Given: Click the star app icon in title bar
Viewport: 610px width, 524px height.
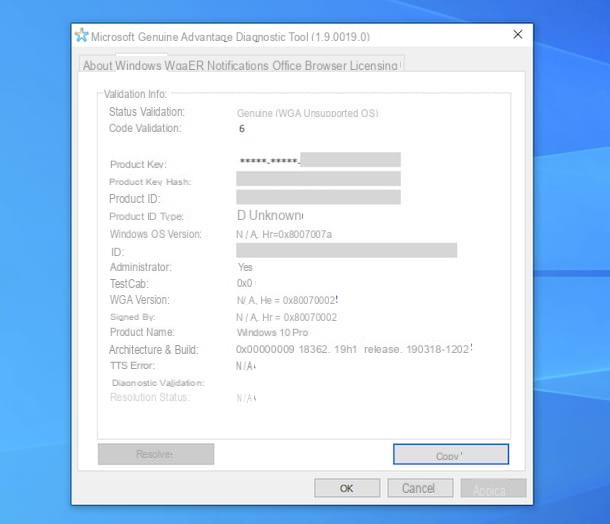Looking at the screenshot, I should [81, 35].
